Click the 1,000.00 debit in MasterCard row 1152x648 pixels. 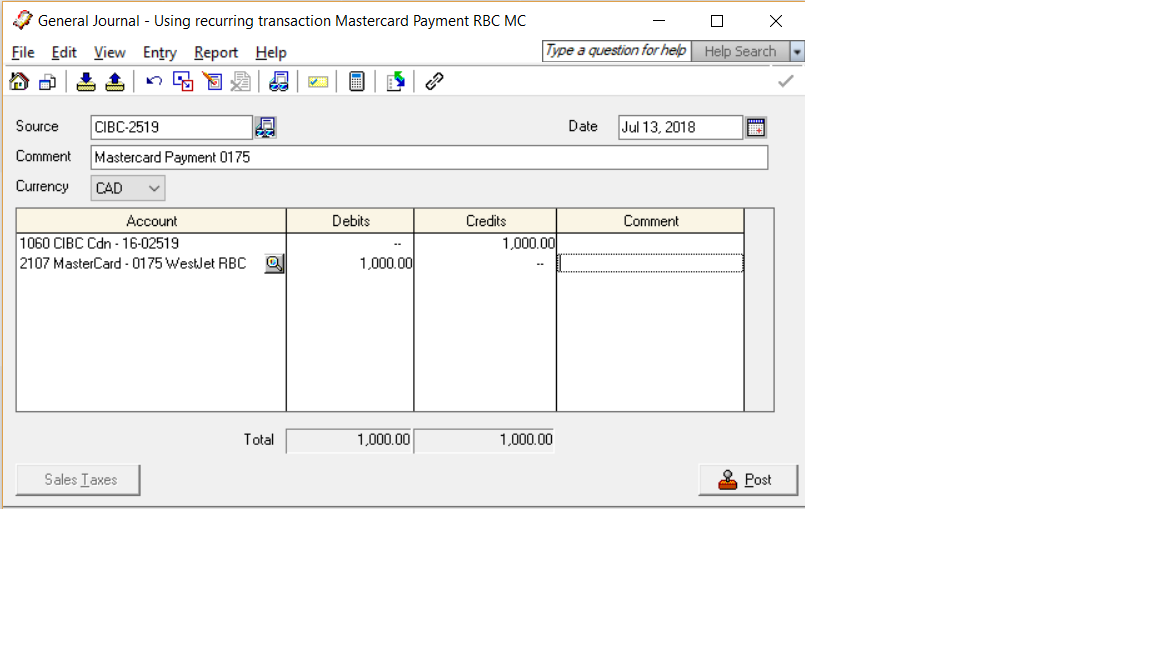click(350, 264)
